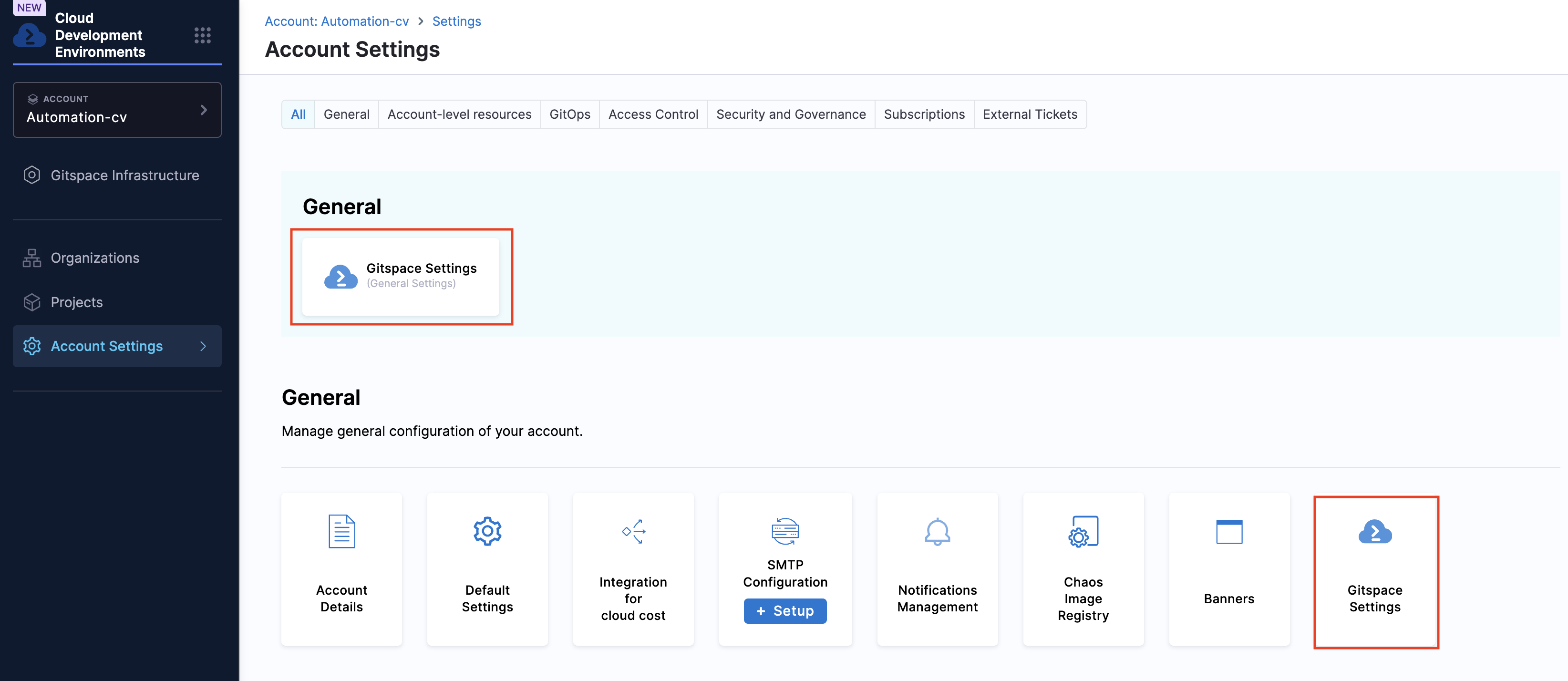Switch to the GitOps tab
The height and width of the screenshot is (681, 1568).
(569, 114)
